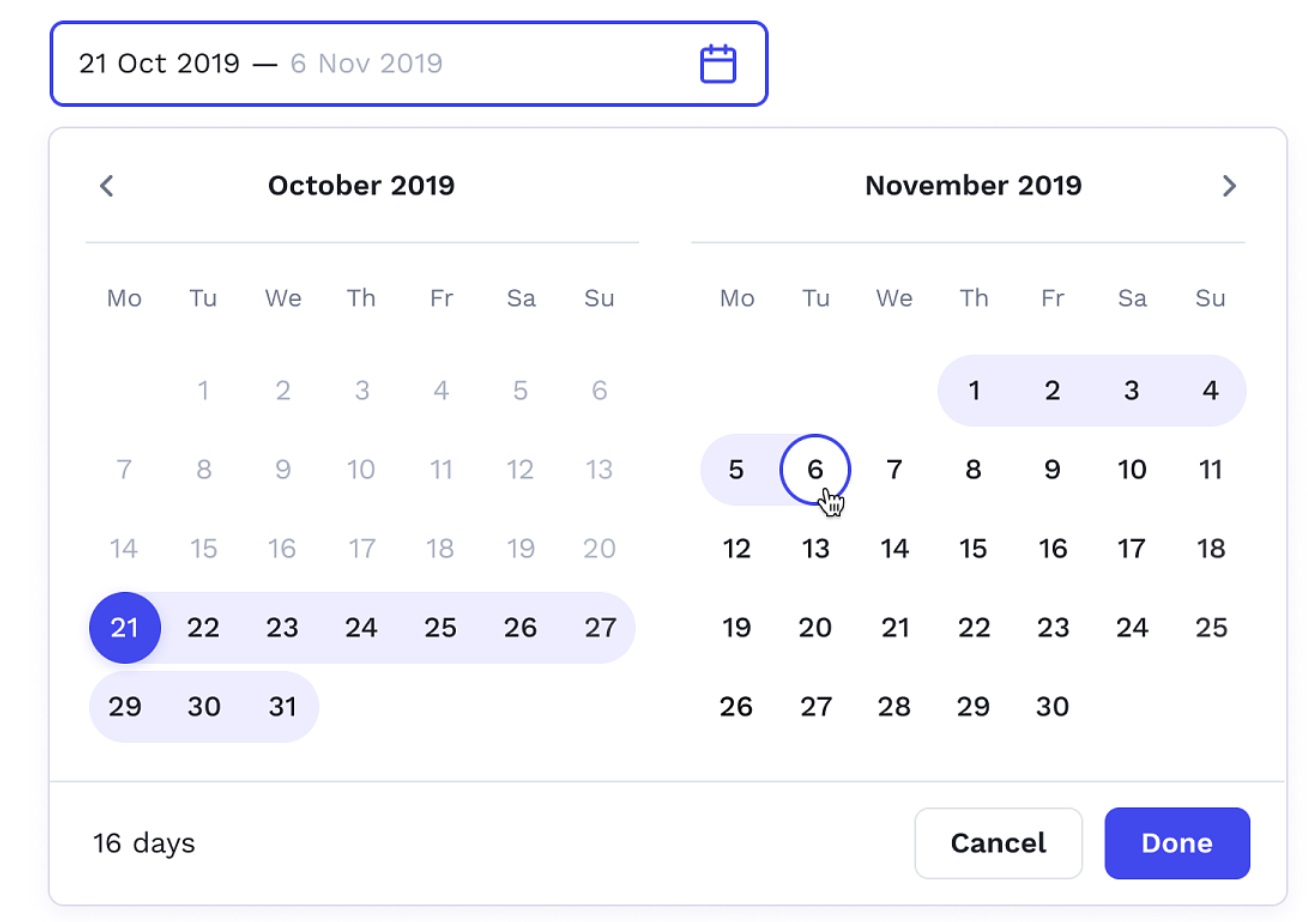Pick November 6 as end date

[815, 469]
